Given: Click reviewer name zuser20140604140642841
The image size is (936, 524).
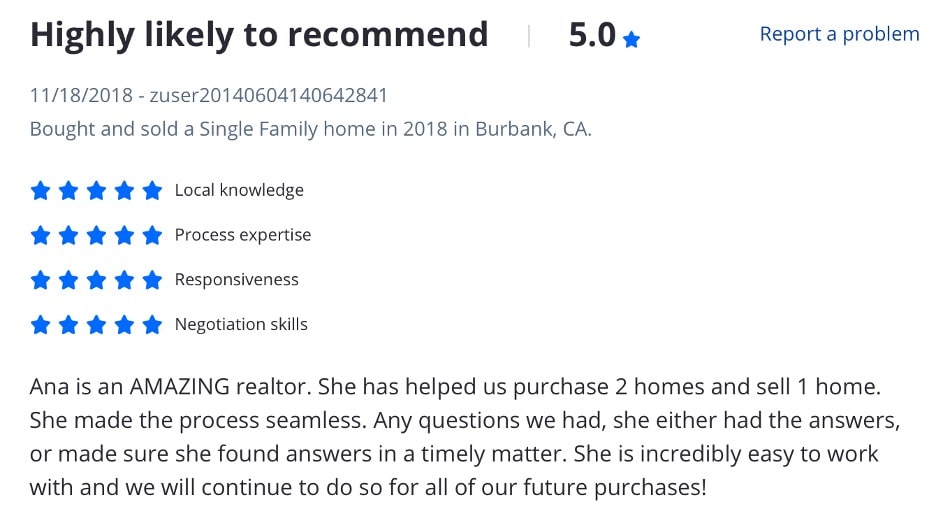Looking at the screenshot, I should 268,96.
